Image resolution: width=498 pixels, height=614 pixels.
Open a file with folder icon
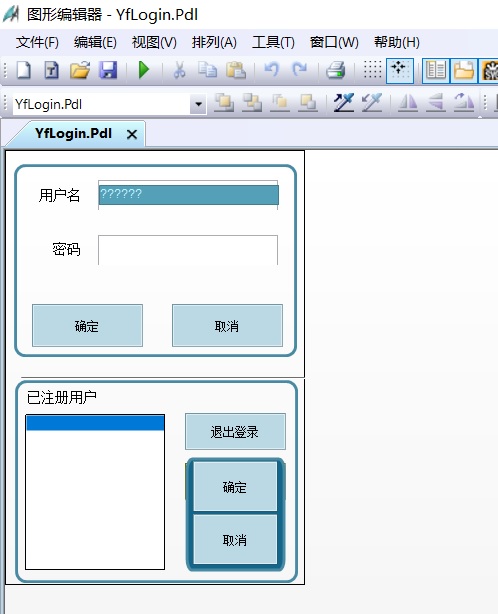point(79,70)
